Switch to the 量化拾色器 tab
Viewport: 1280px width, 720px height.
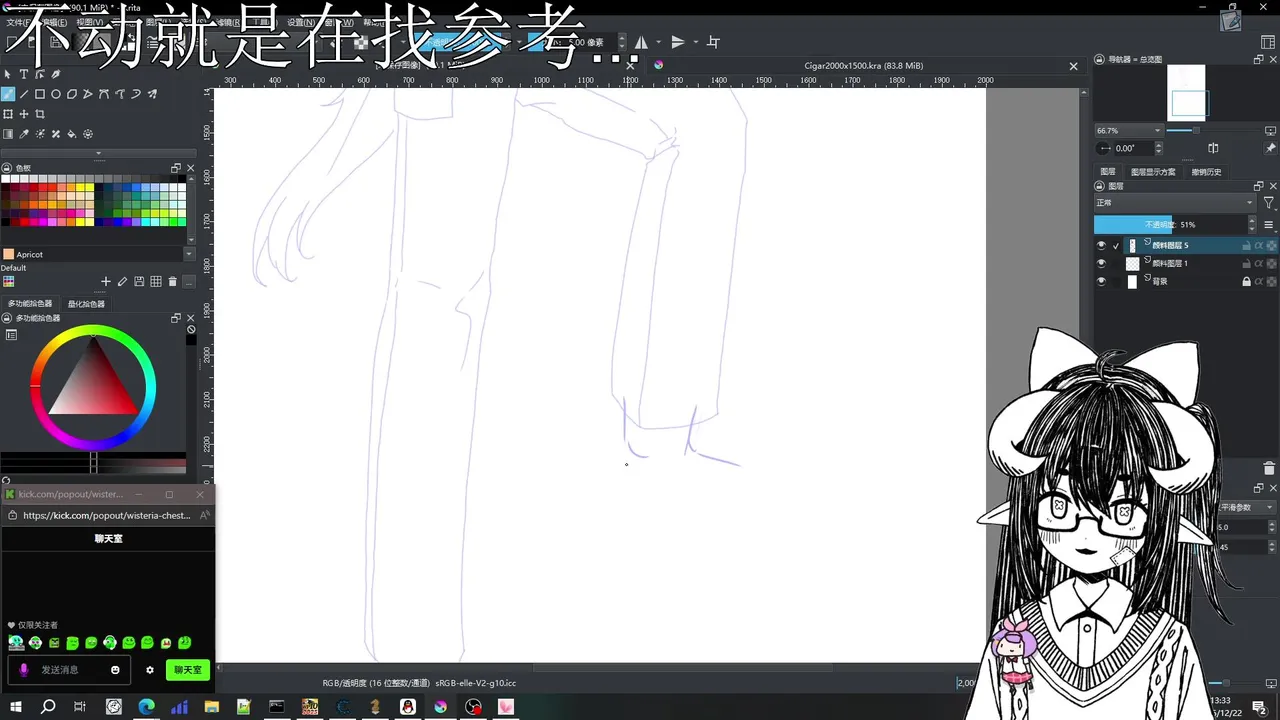86,304
